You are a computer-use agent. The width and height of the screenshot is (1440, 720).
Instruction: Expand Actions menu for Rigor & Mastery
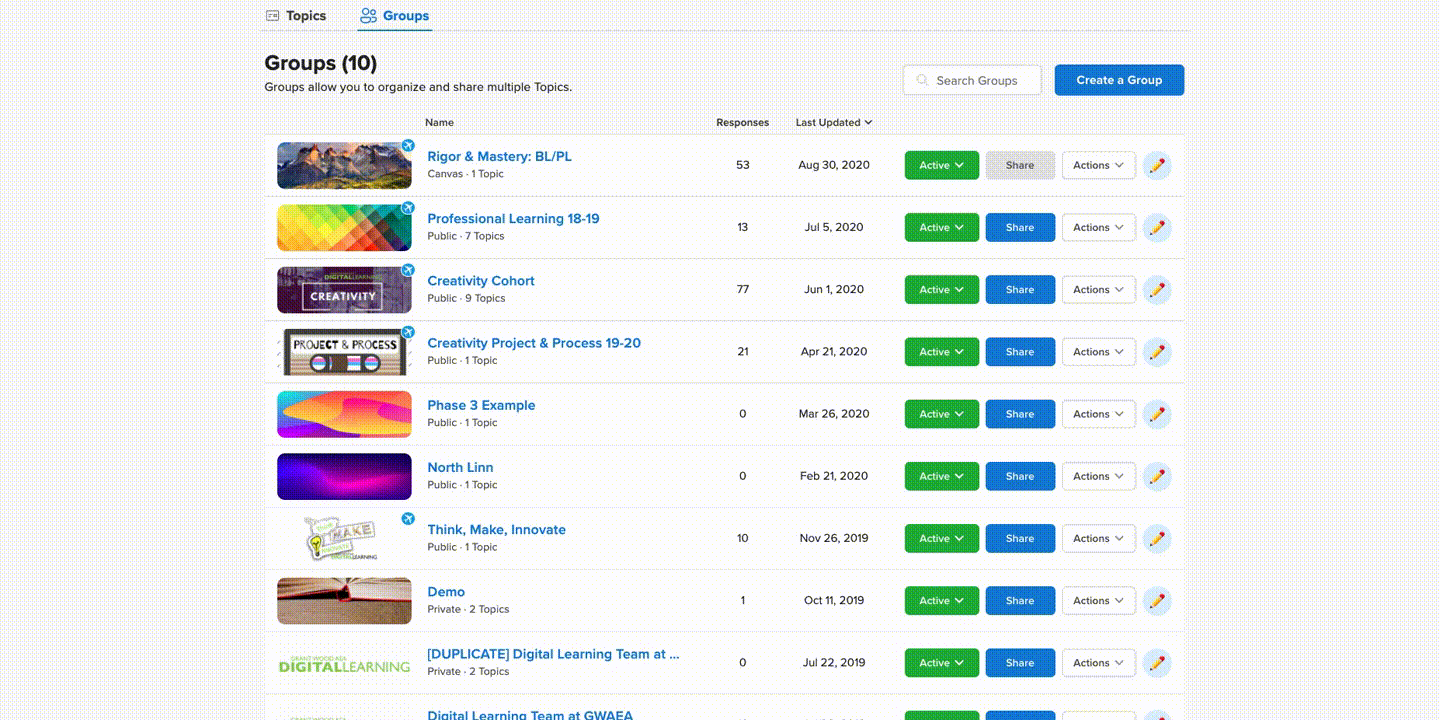click(x=1098, y=166)
